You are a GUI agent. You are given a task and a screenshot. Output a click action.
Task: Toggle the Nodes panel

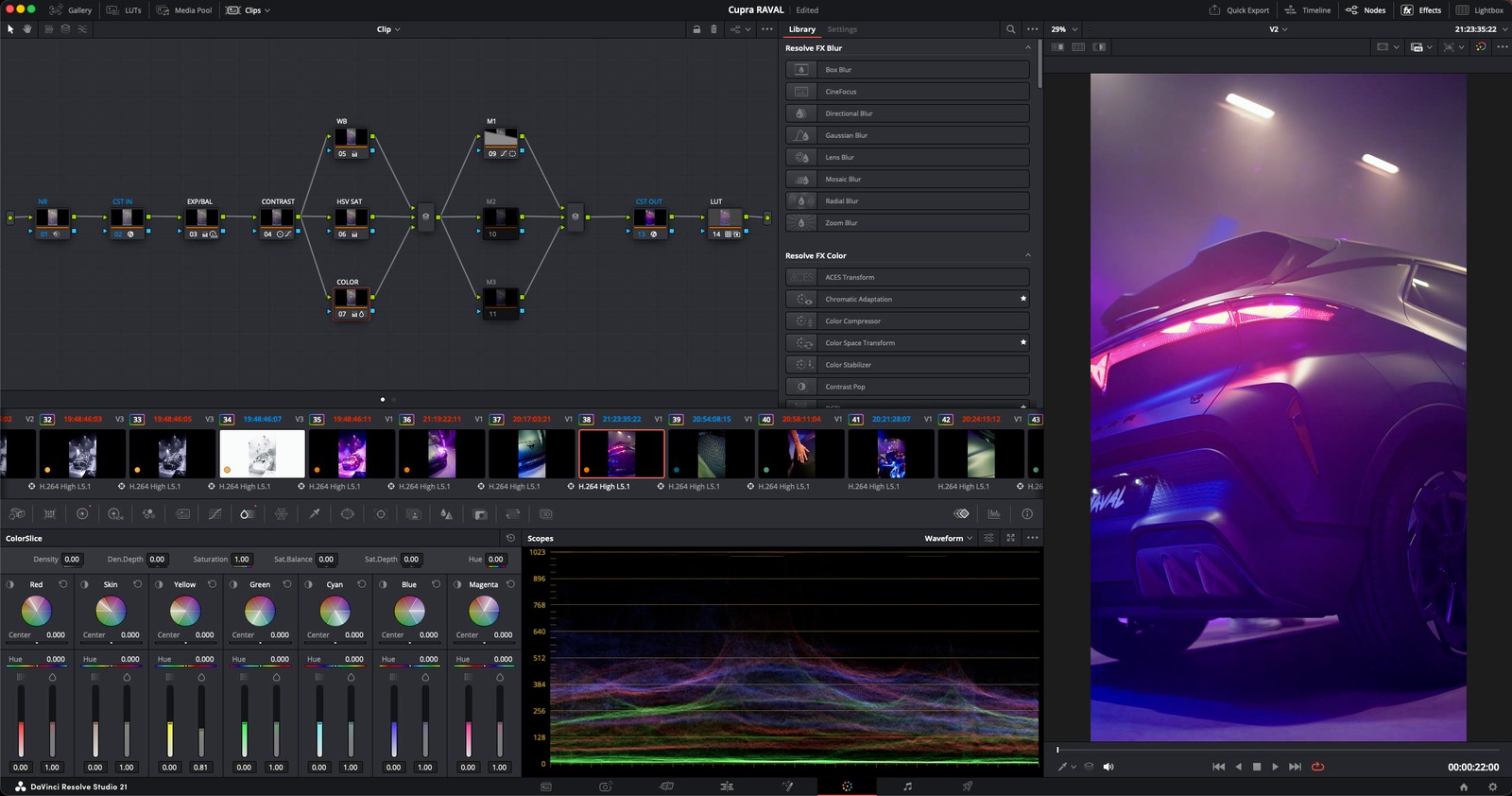(x=1366, y=10)
